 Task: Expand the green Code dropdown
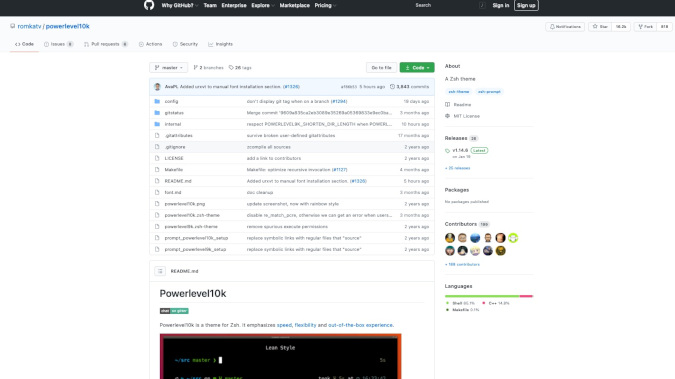point(417,68)
